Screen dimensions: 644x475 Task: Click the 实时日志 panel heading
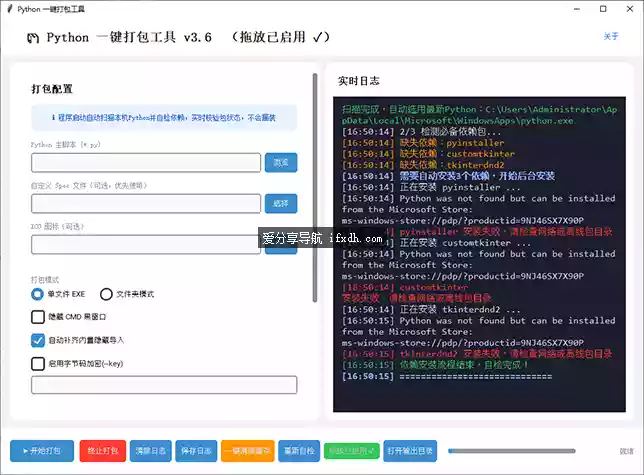359,81
